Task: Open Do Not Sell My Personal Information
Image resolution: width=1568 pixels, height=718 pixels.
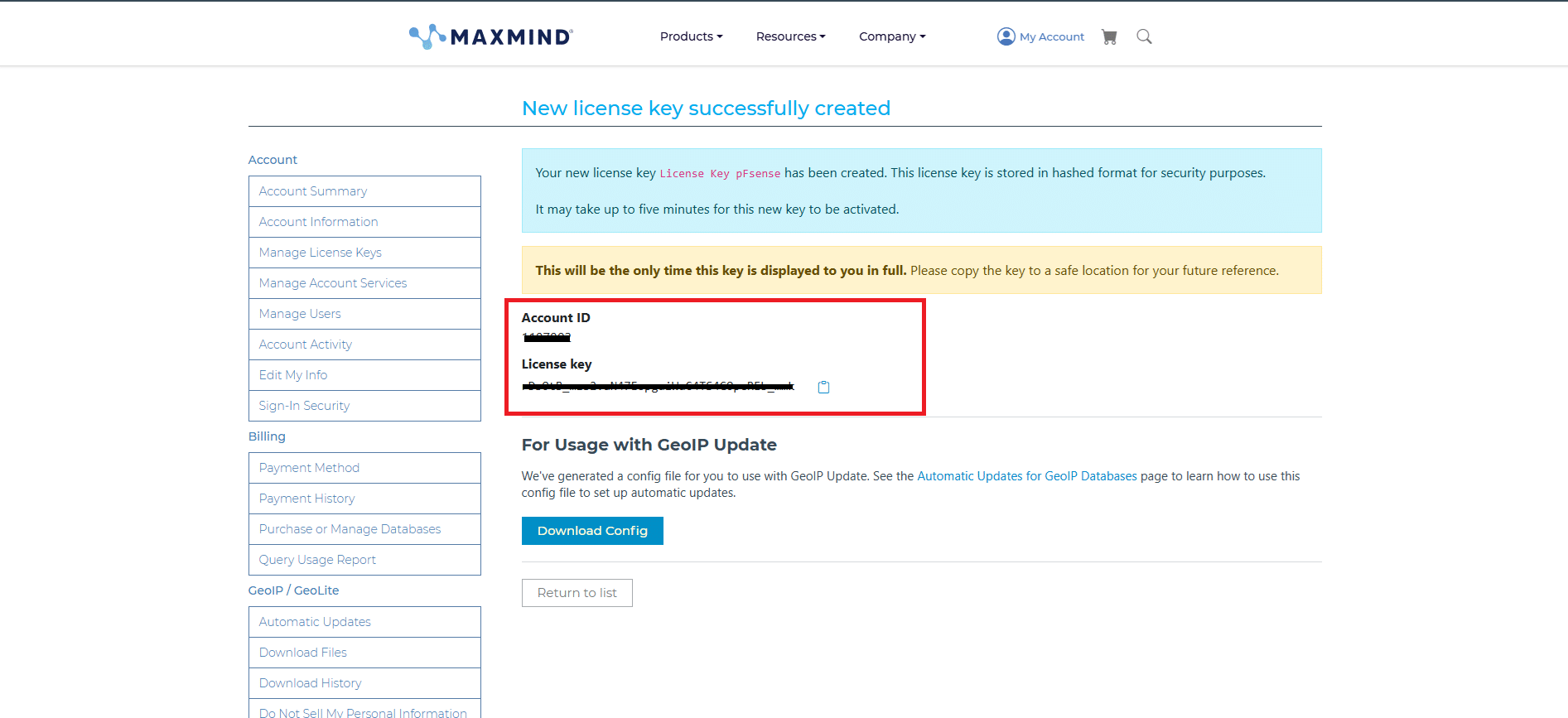Action: (364, 710)
